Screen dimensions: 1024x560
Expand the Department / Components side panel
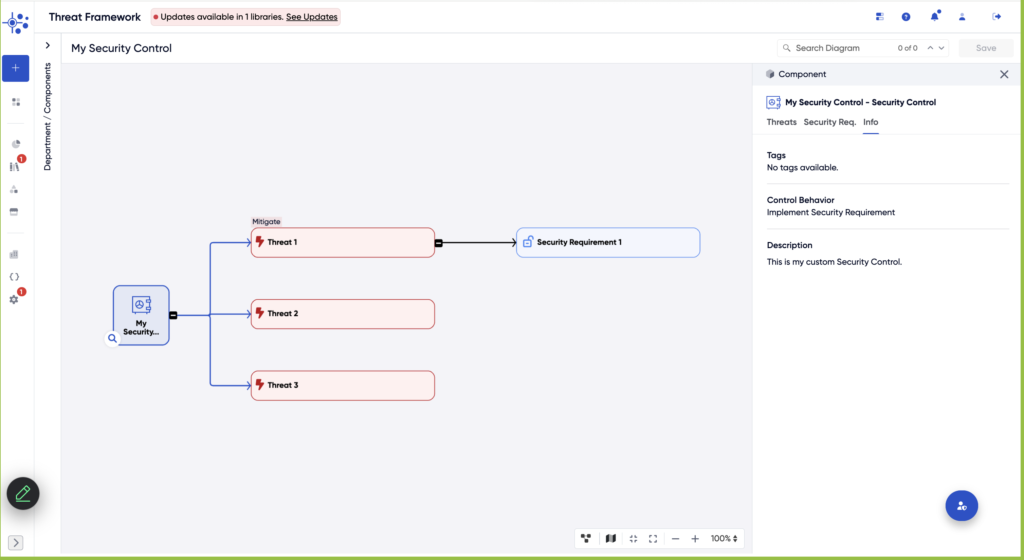pos(47,46)
